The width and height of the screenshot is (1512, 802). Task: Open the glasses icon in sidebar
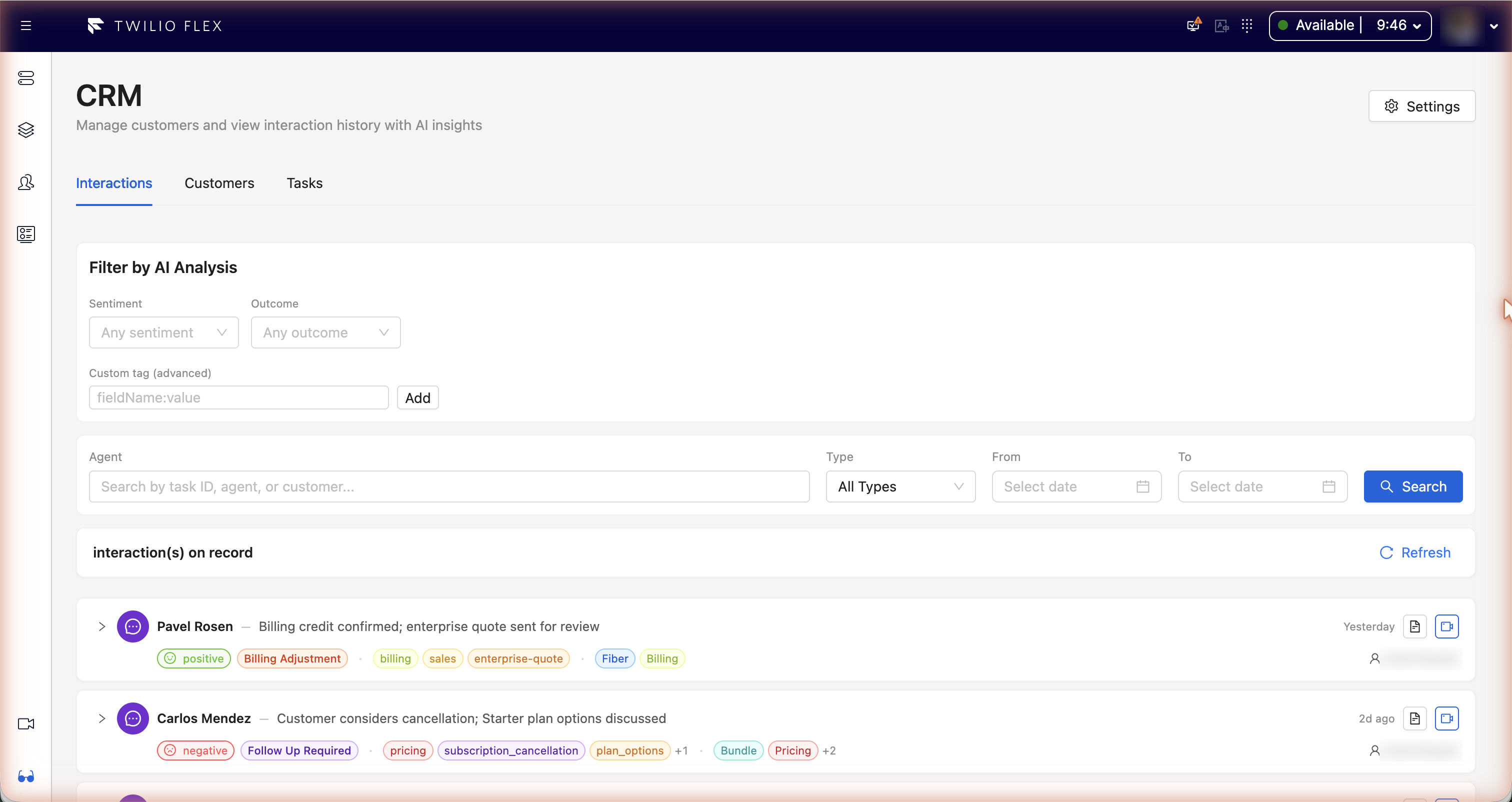(26, 776)
